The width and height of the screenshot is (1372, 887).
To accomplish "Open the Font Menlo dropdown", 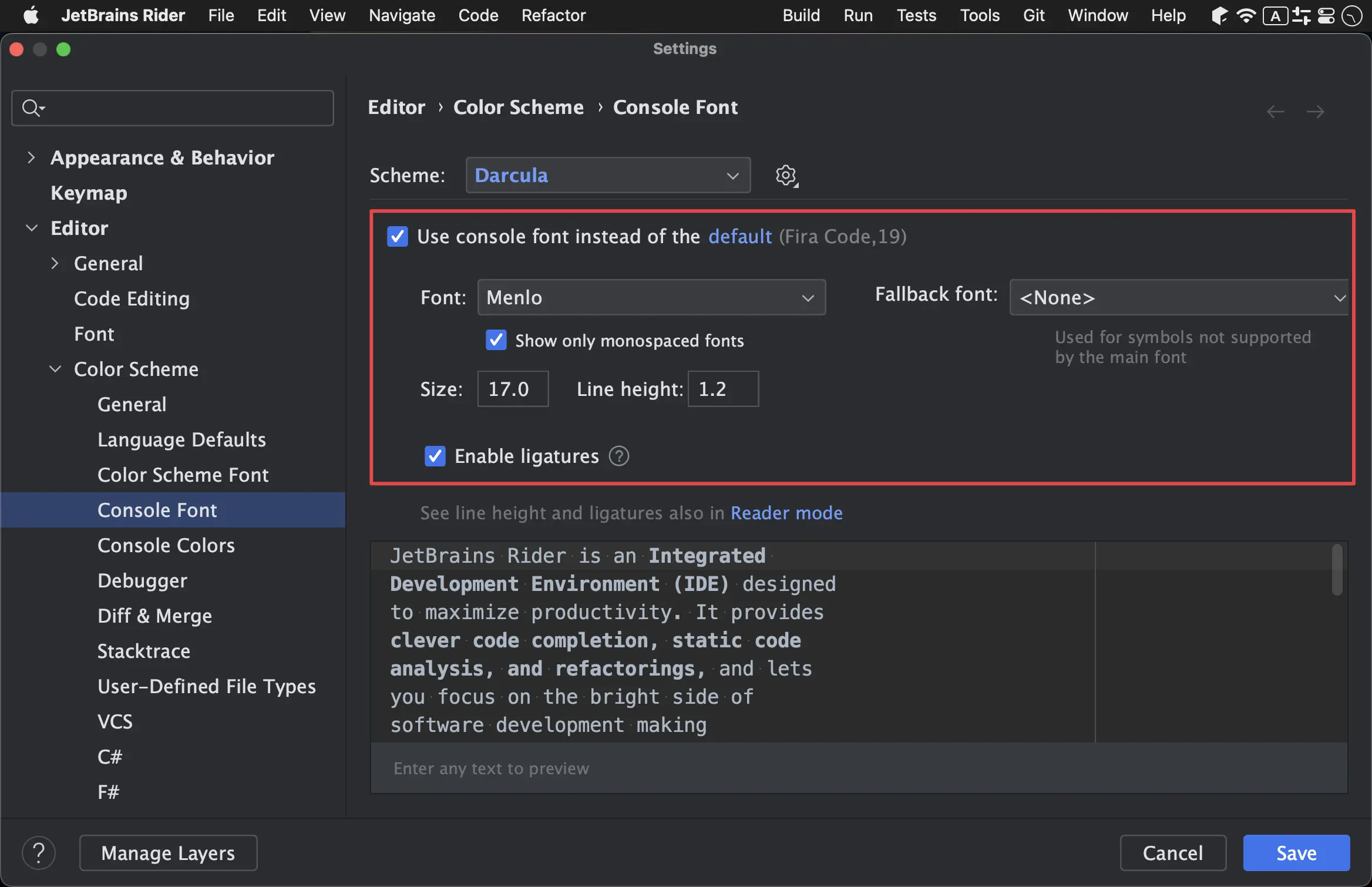I will (x=651, y=297).
